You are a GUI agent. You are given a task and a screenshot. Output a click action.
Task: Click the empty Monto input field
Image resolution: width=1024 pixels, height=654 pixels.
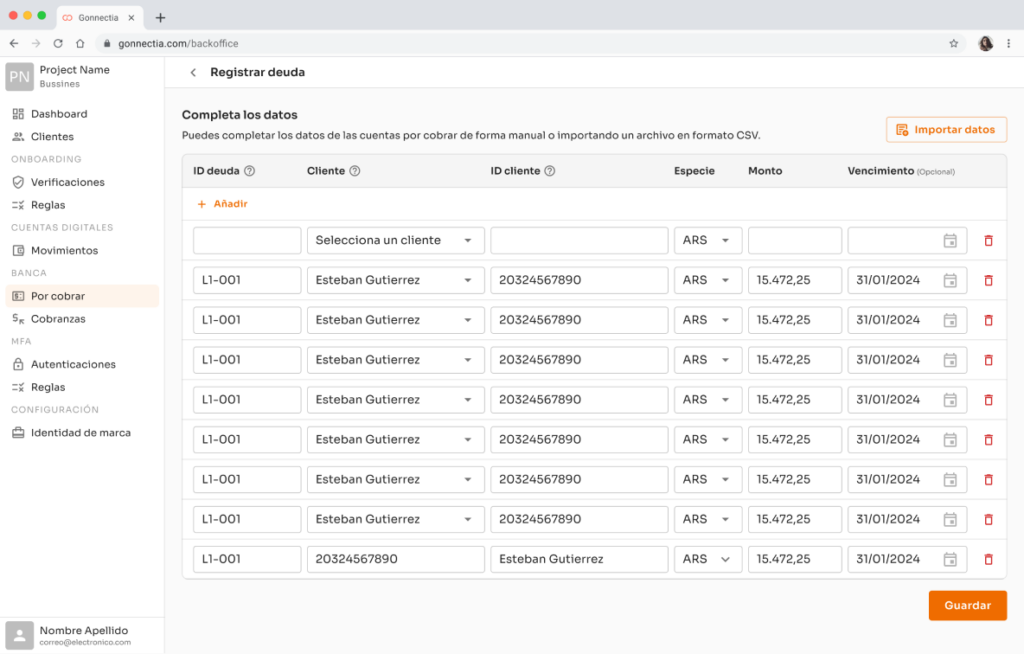pos(795,240)
